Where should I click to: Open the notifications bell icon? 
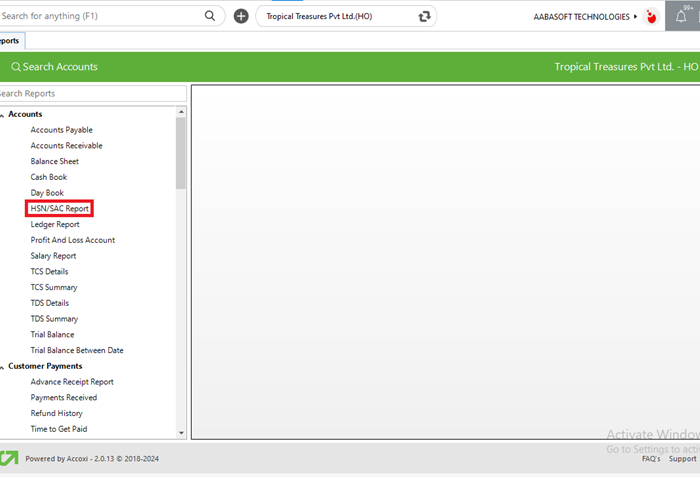pos(682,16)
